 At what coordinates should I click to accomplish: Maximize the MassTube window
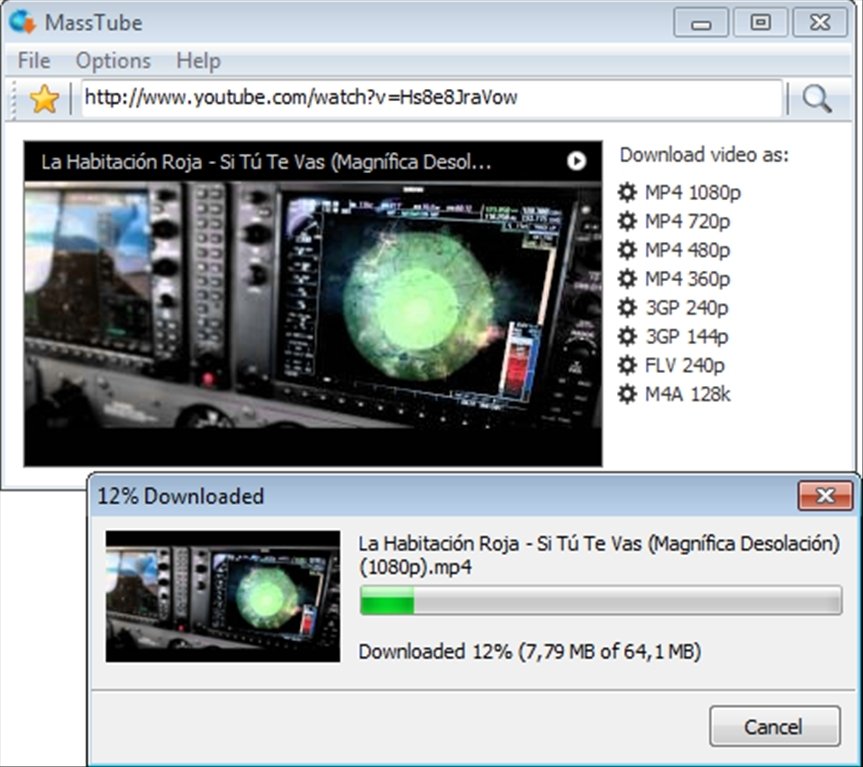point(761,23)
